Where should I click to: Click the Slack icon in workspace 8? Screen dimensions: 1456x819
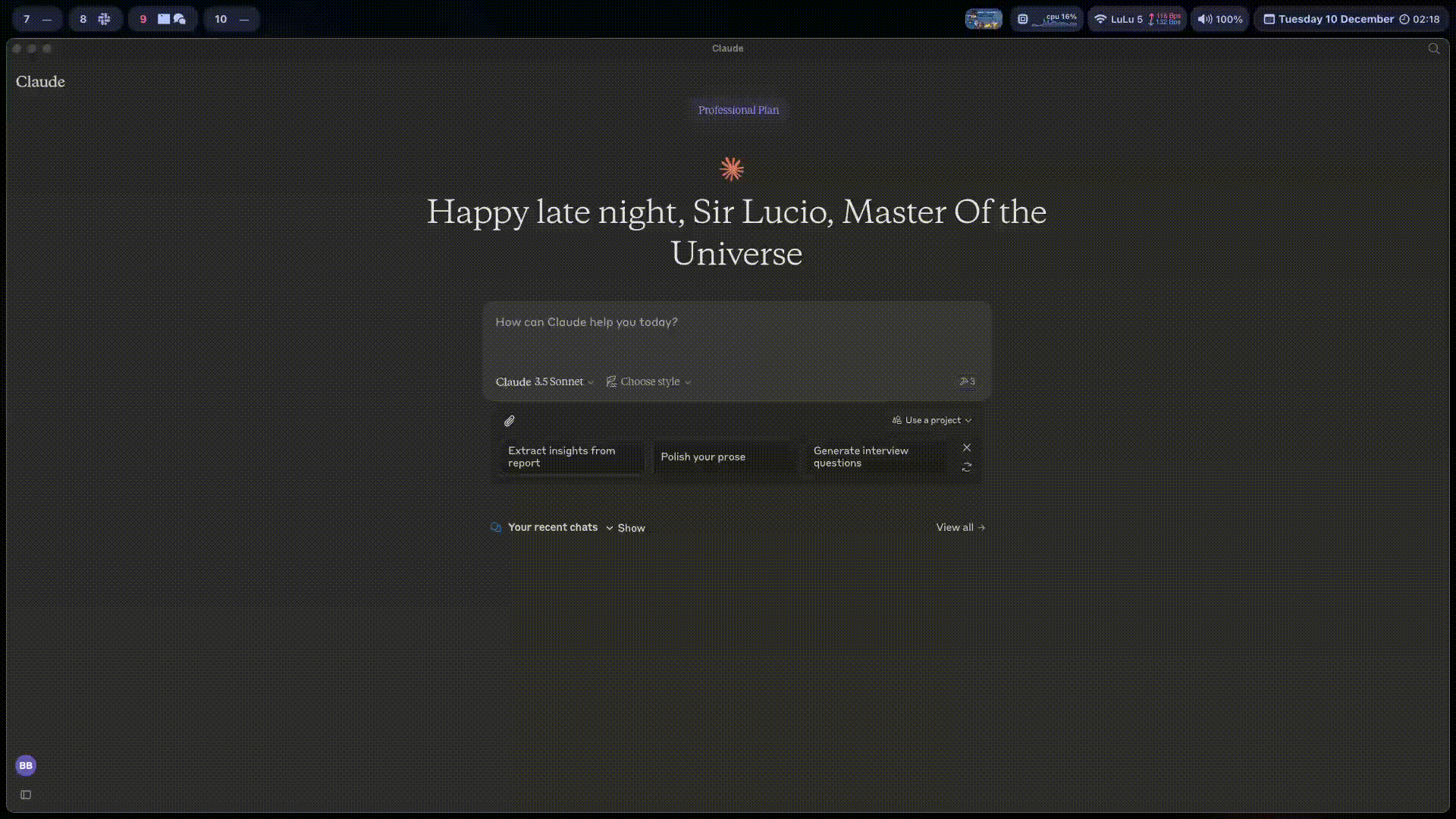105,19
